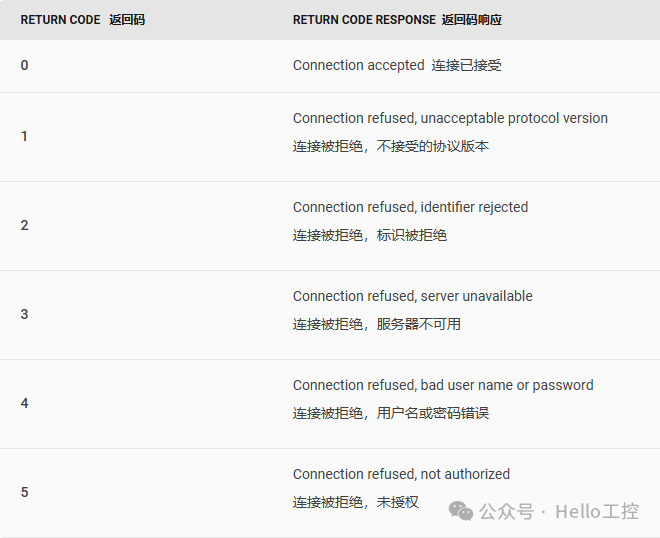
Task: Click return code 4 in the first column
Action: click(25, 403)
